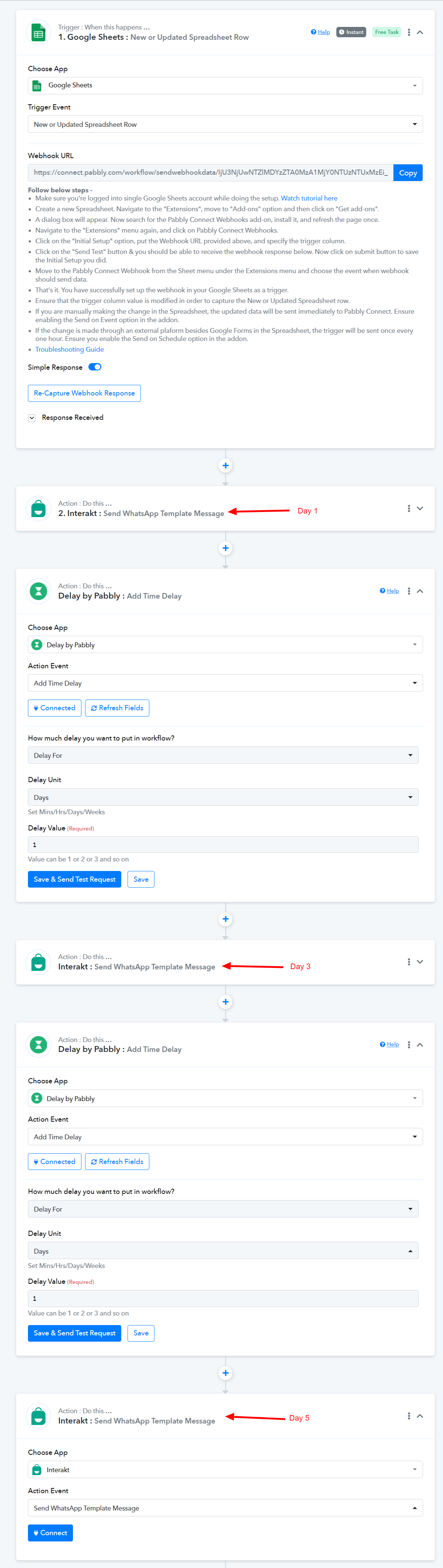The width and height of the screenshot is (443, 1568).
Task: Expand the Day 3 Interakt step
Action: click(420, 962)
